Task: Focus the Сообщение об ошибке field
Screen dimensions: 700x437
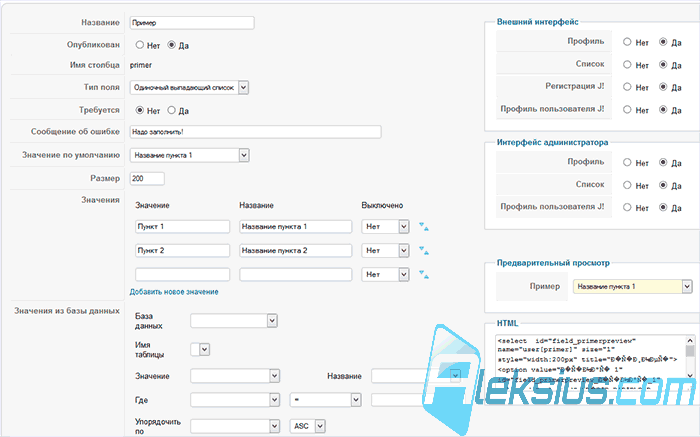Action: coord(255,132)
